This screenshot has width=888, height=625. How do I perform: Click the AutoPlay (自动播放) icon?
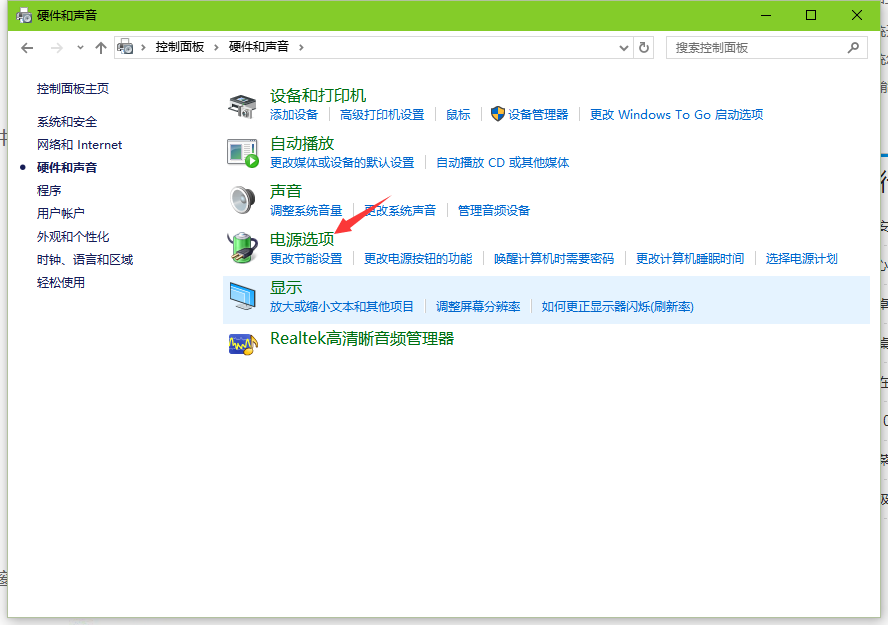click(x=243, y=152)
